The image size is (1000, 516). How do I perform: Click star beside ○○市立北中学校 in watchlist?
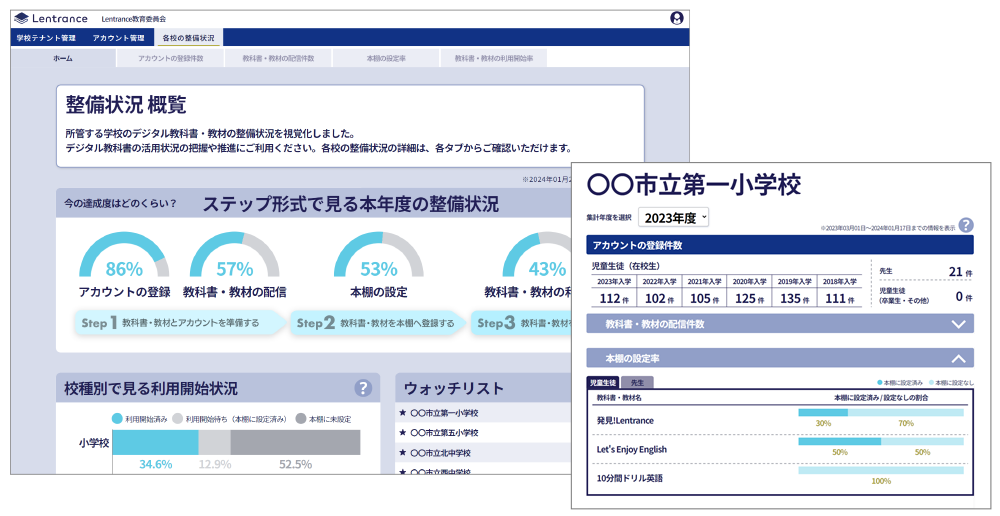click(402, 453)
